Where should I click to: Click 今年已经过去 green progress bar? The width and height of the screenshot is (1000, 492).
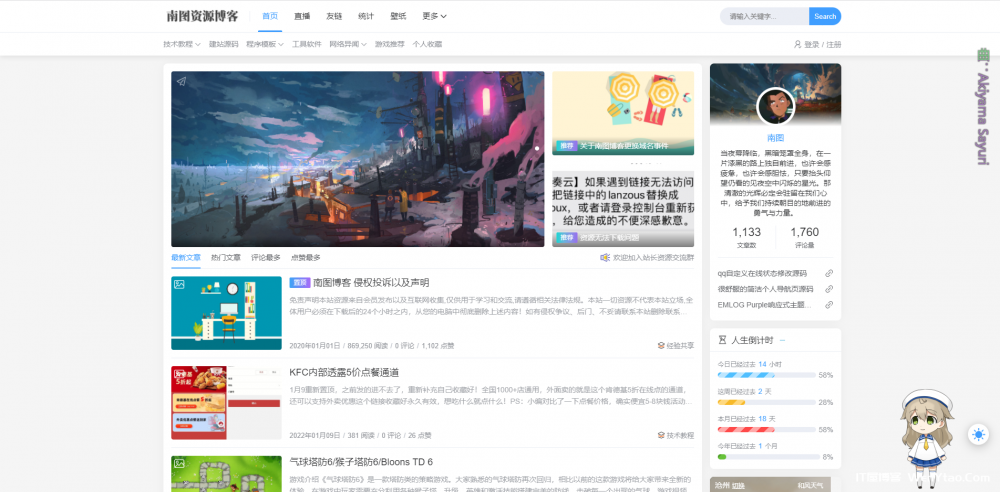tap(768, 457)
